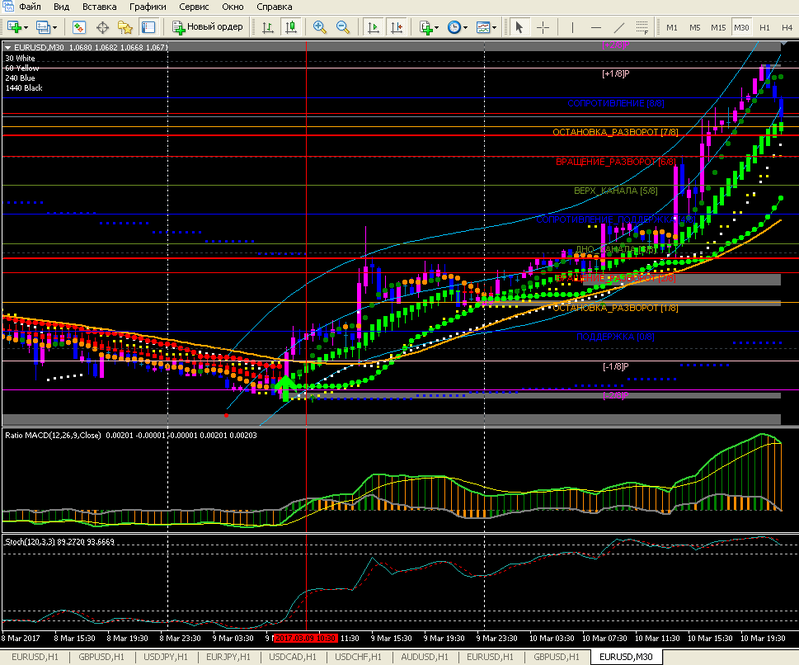Select the Fibonacci Retracement tool

pyautogui.click(x=642, y=27)
